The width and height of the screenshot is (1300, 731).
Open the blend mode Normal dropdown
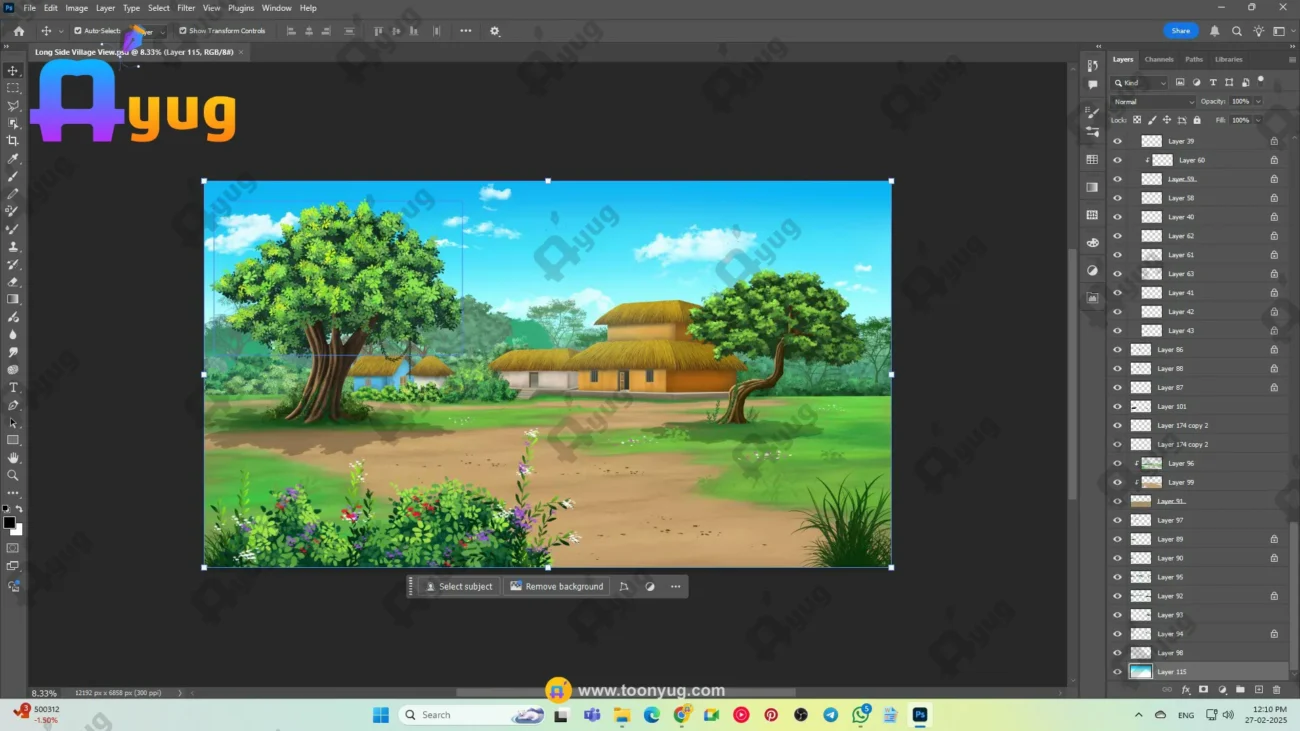tap(1153, 102)
